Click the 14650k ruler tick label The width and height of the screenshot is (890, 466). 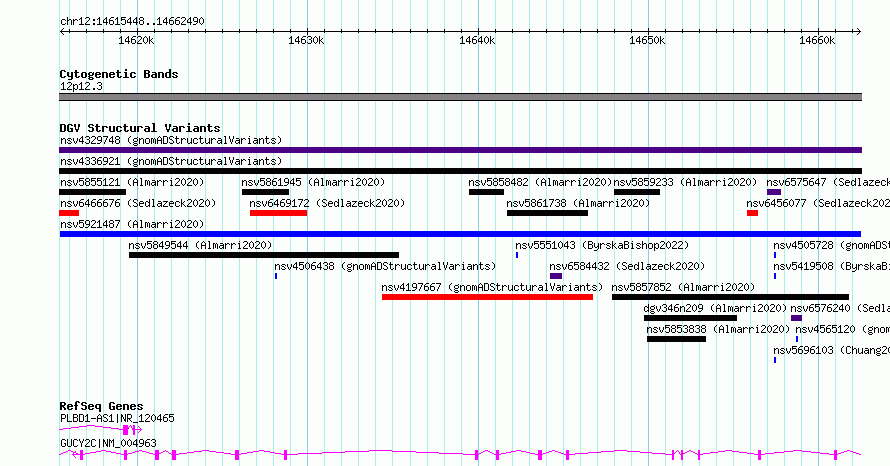tap(647, 40)
